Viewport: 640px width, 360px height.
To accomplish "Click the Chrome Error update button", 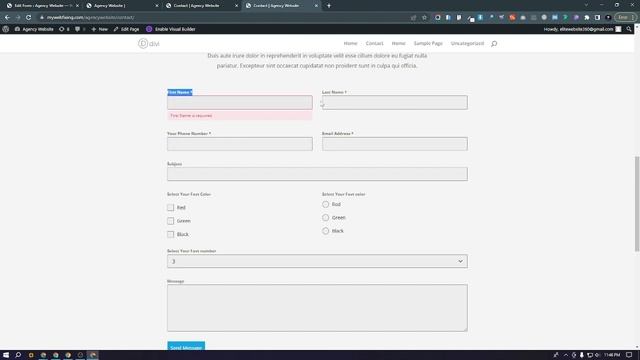I will coord(625,18).
